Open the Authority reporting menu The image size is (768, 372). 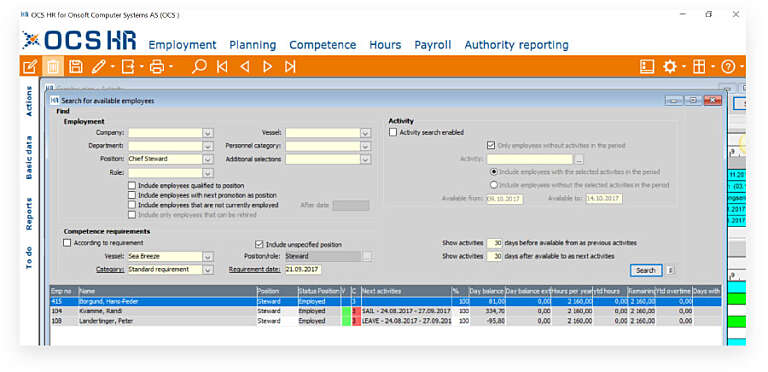coord(517,45)
